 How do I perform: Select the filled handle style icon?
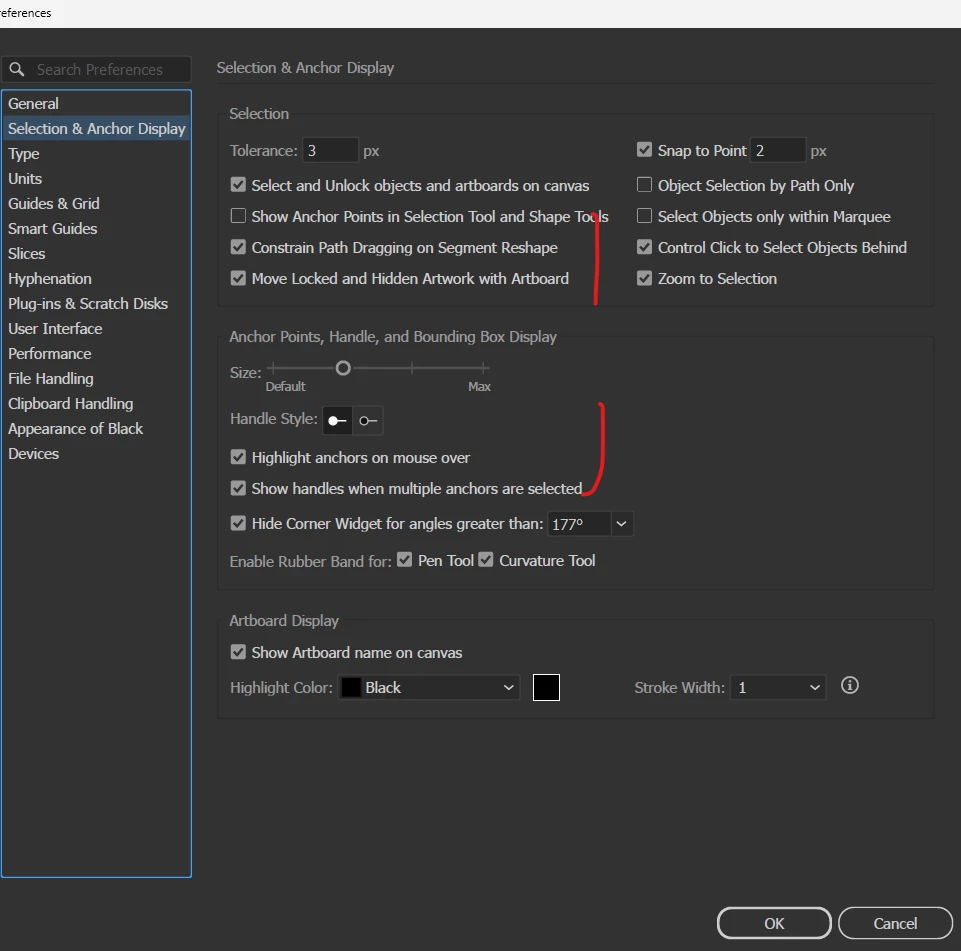point(337,420)
